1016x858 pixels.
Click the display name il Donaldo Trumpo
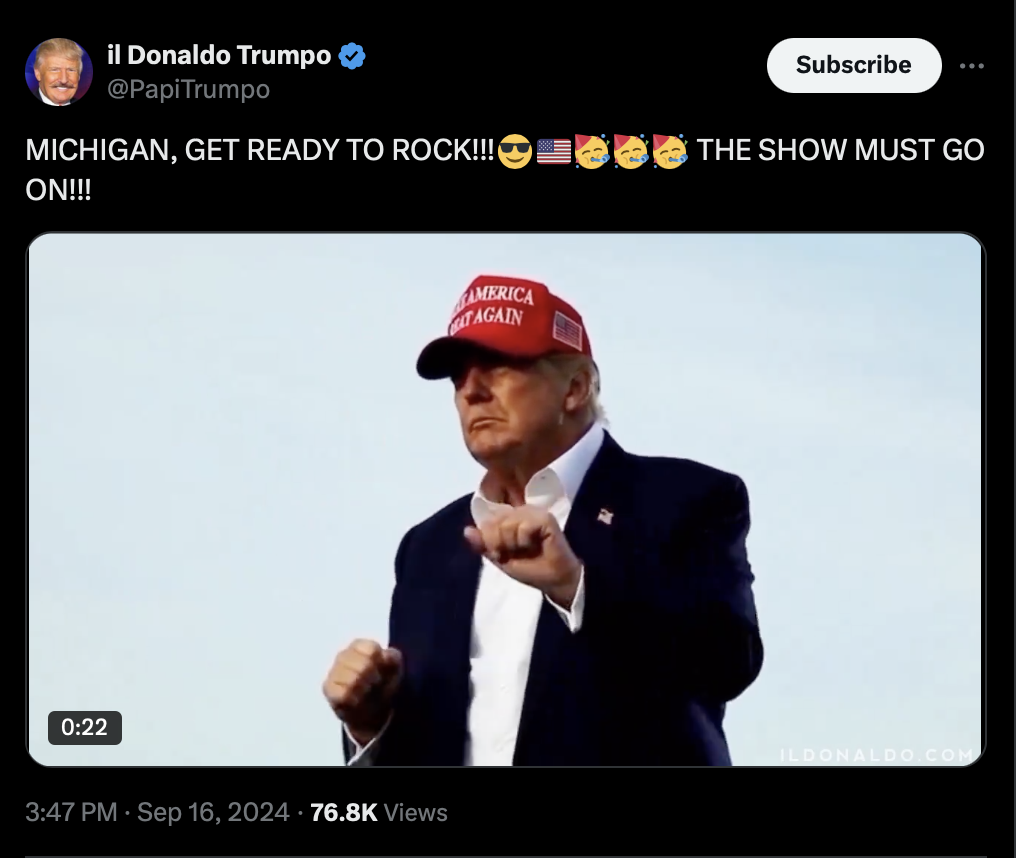tap(219, 55)
